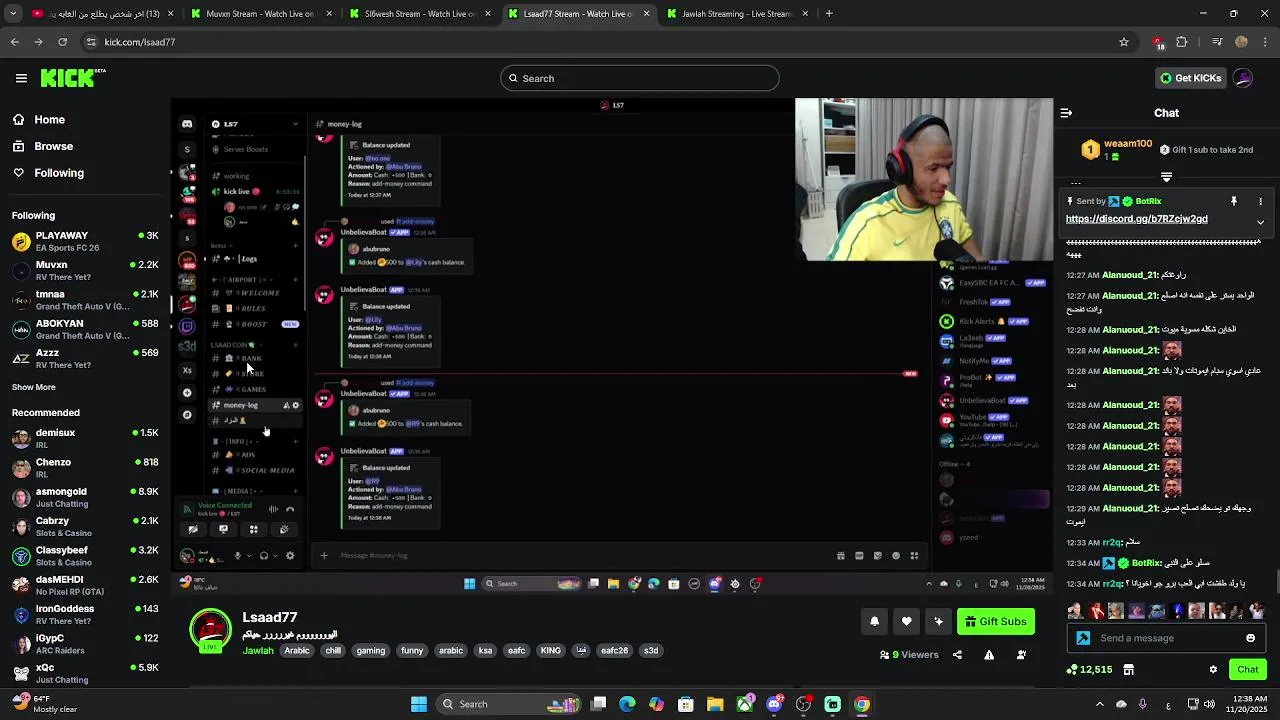Select the gaming tag
The image size is (1280, 720).
pos(370,650)
